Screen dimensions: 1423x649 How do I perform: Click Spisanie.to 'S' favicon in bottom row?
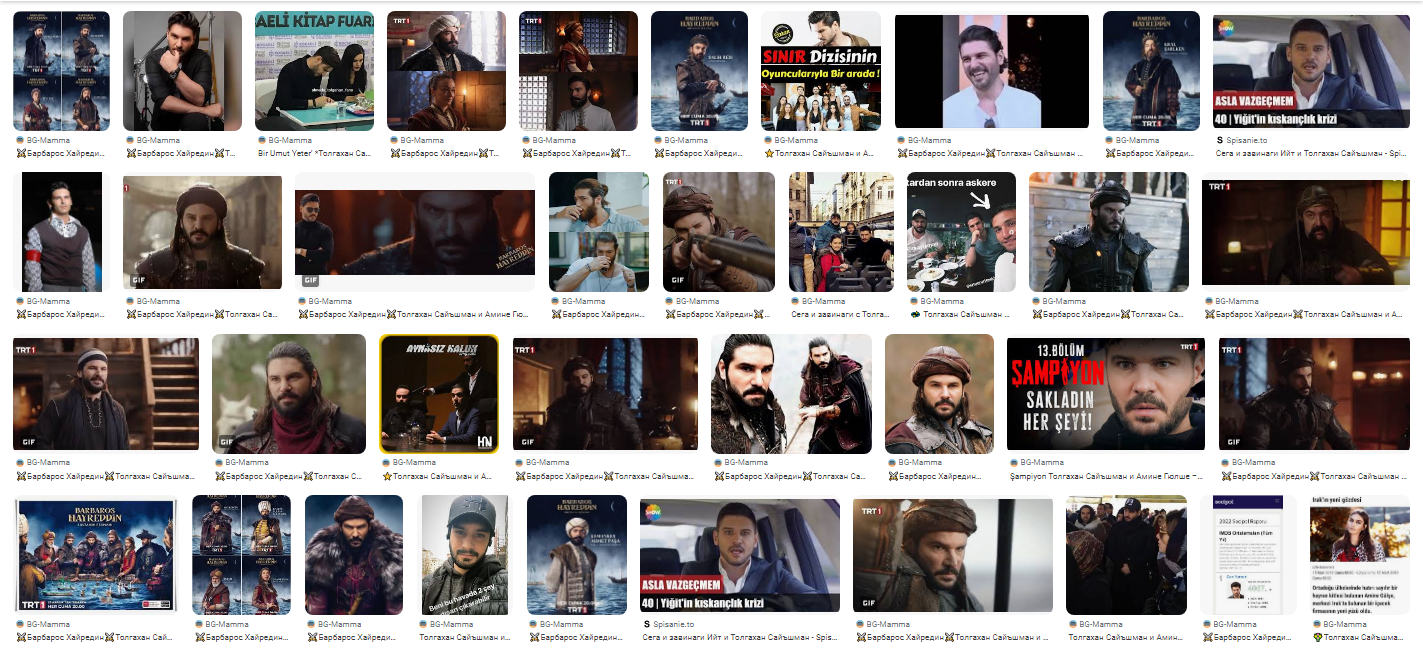click(646, 624)
